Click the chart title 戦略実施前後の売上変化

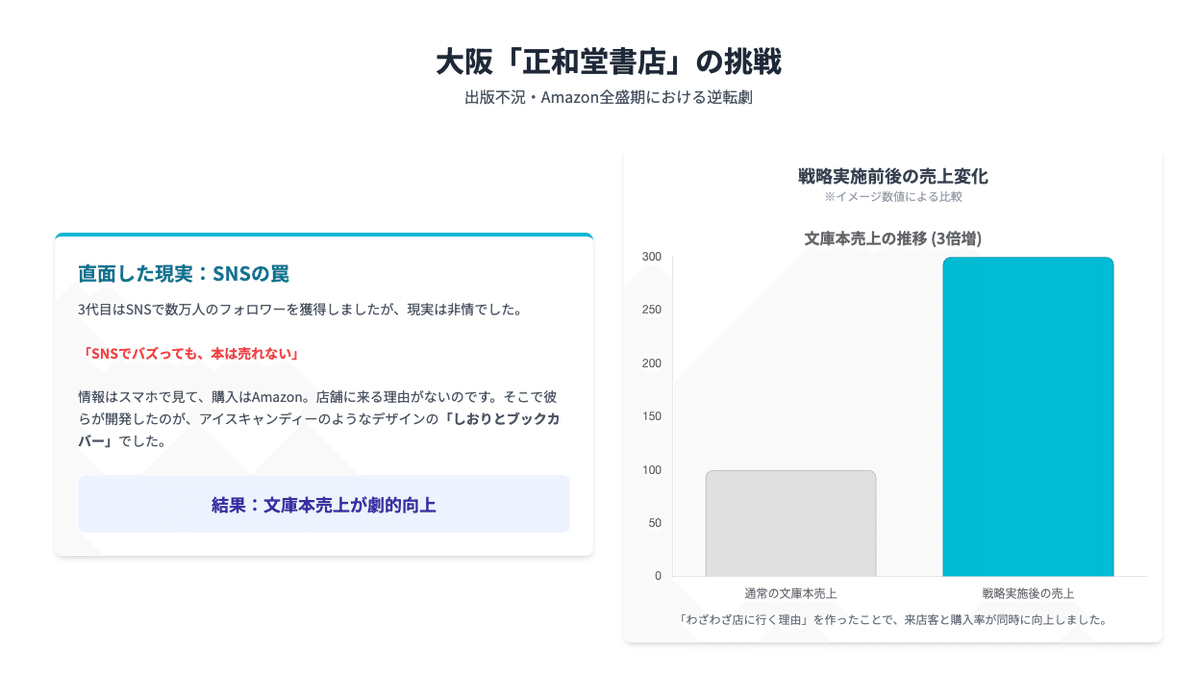[892, 176]
